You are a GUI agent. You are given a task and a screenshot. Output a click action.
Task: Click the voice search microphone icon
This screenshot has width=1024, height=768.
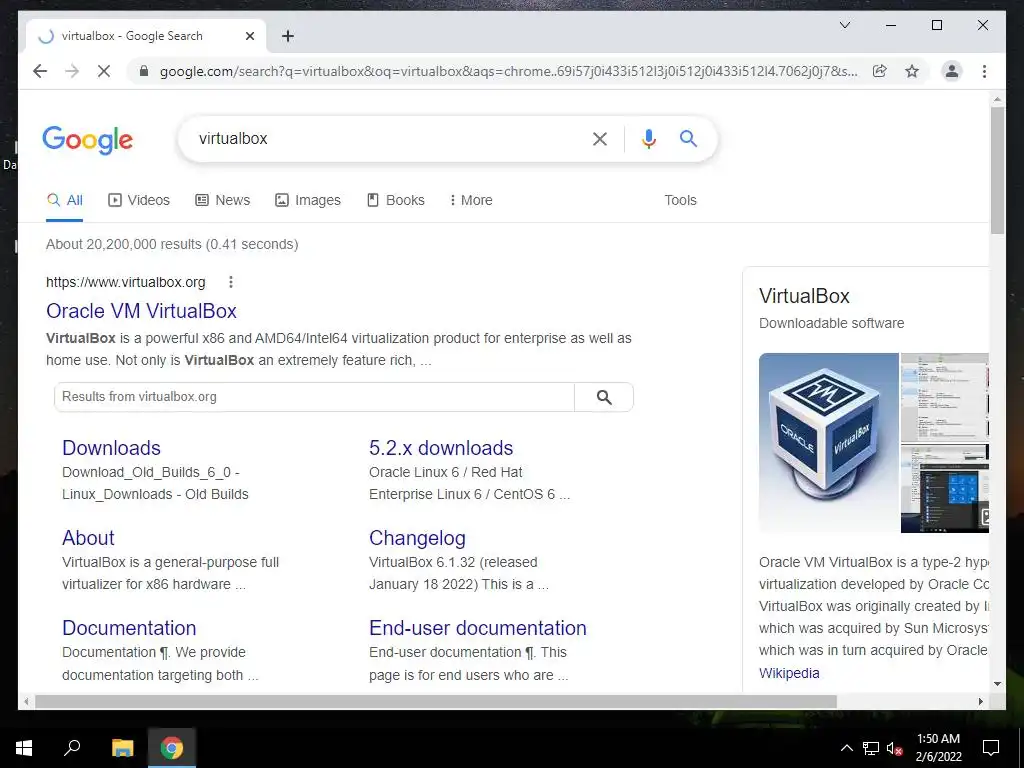pyautogui.click(x=648, y=138)
